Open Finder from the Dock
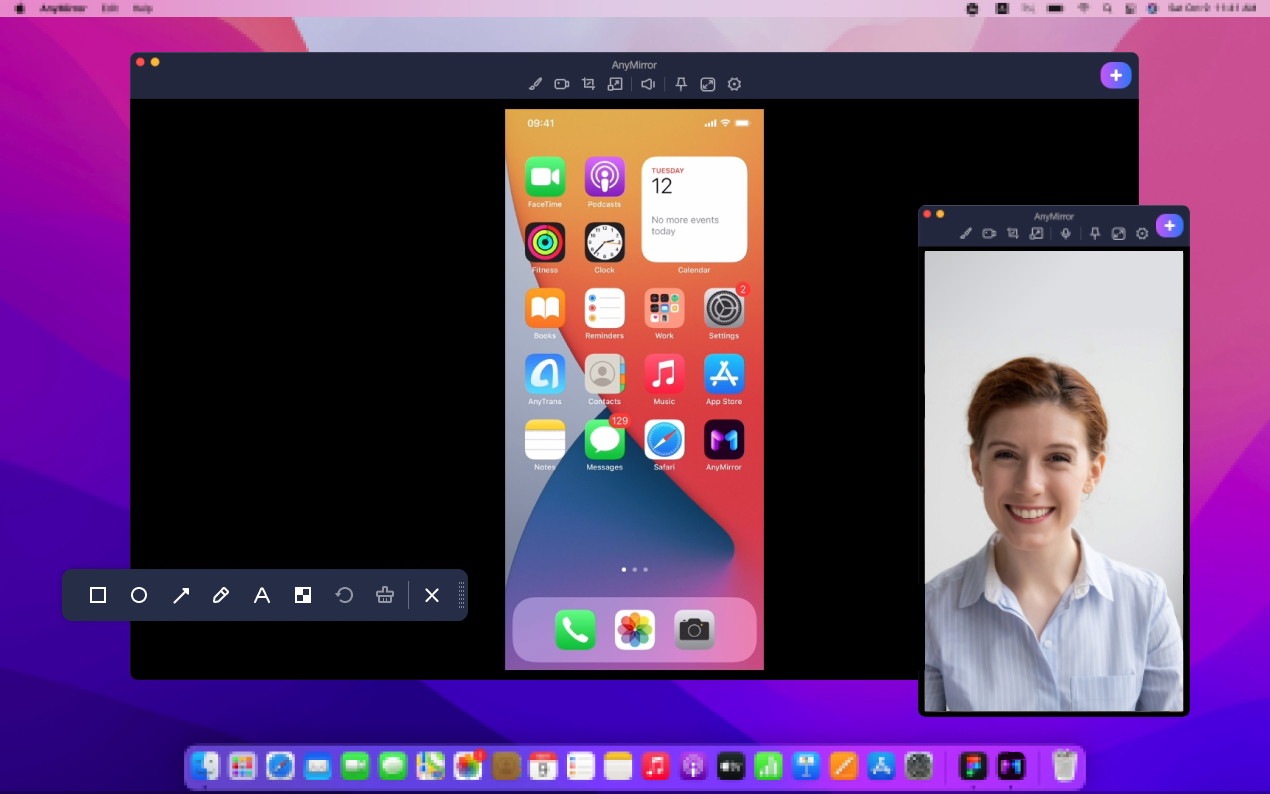Screen dimensions: 1270x794 (205, 766)
